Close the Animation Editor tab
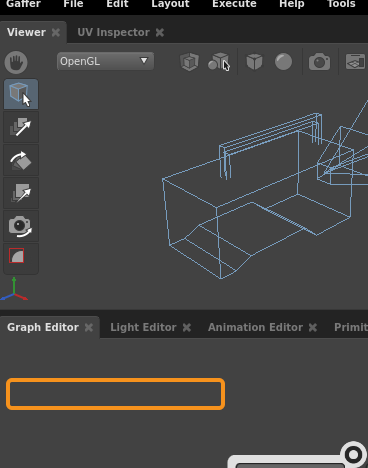 313,328
